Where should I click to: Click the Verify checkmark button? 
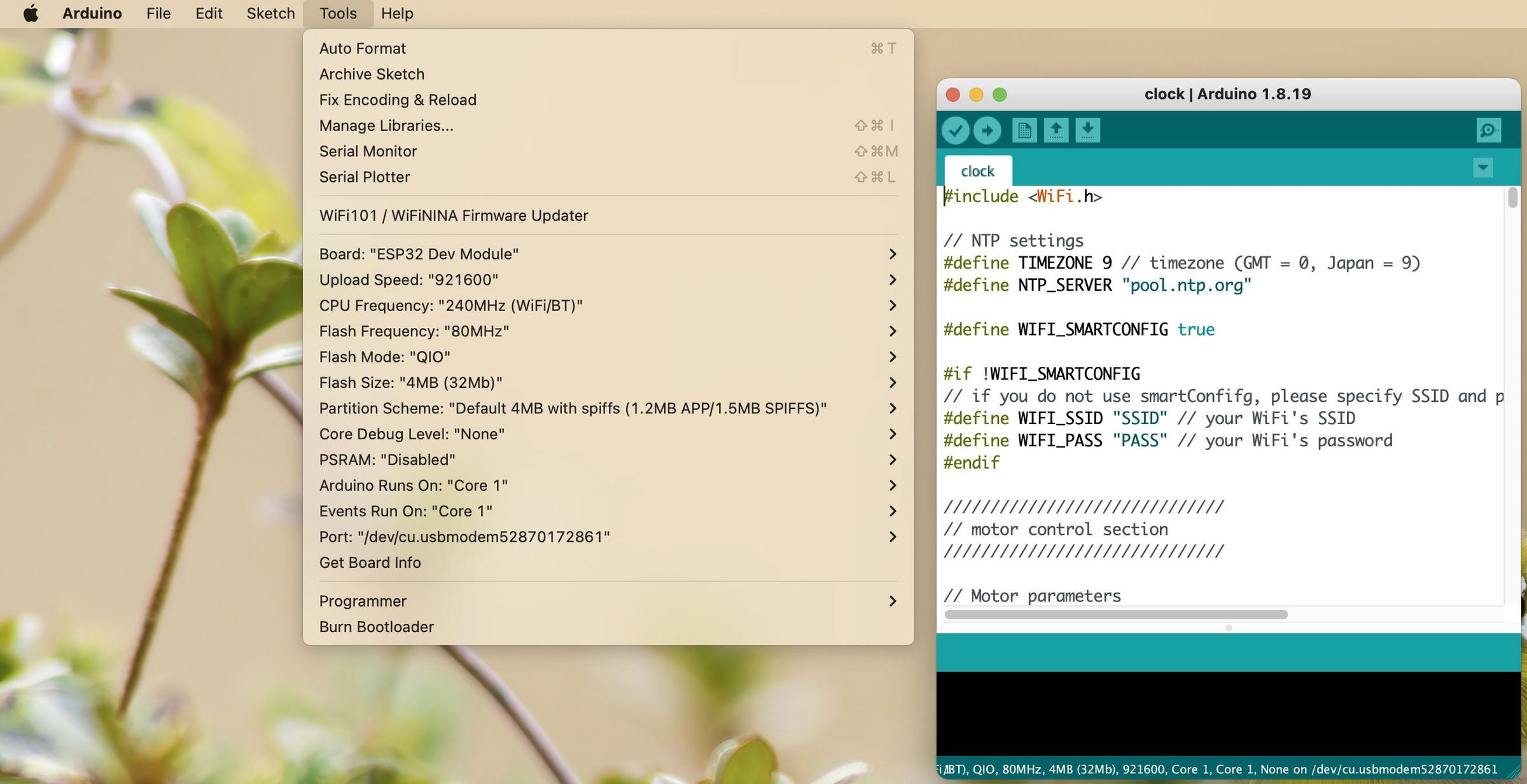pos(955,131)
